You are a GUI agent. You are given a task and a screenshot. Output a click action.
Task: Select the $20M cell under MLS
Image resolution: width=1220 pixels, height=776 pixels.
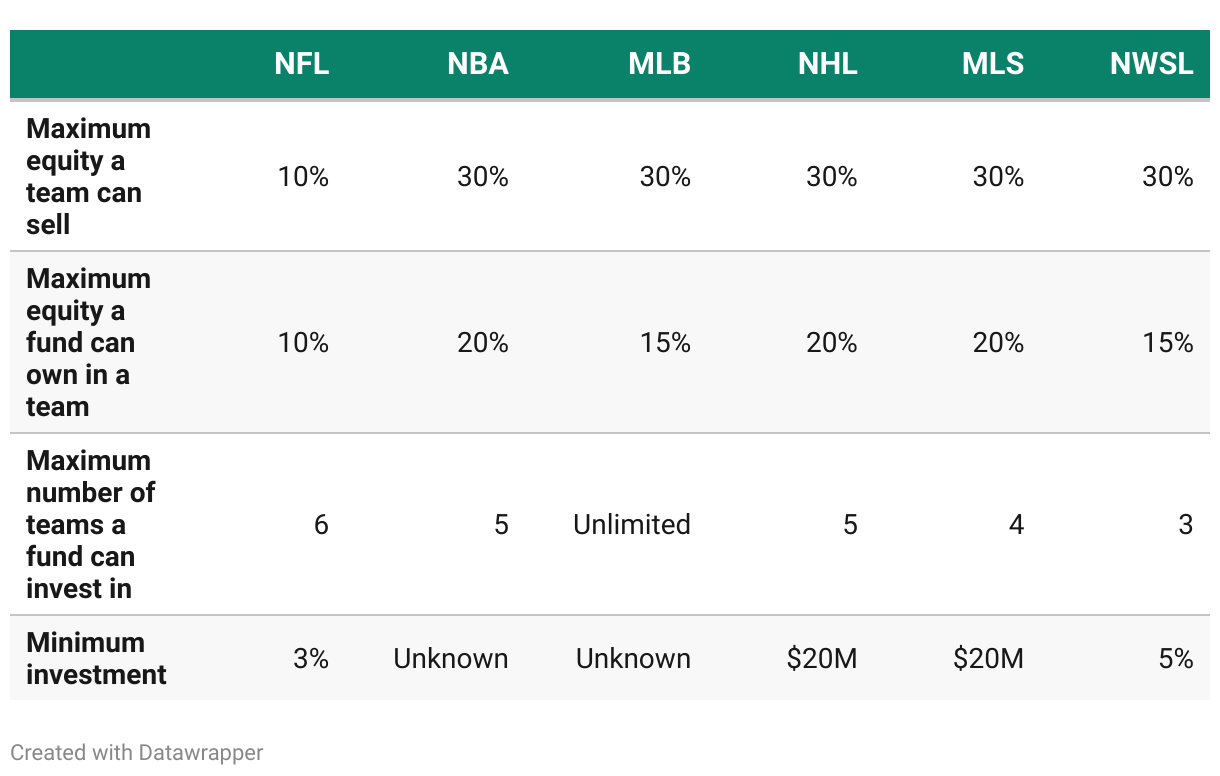pyautogui.click(x=988, y=658)
